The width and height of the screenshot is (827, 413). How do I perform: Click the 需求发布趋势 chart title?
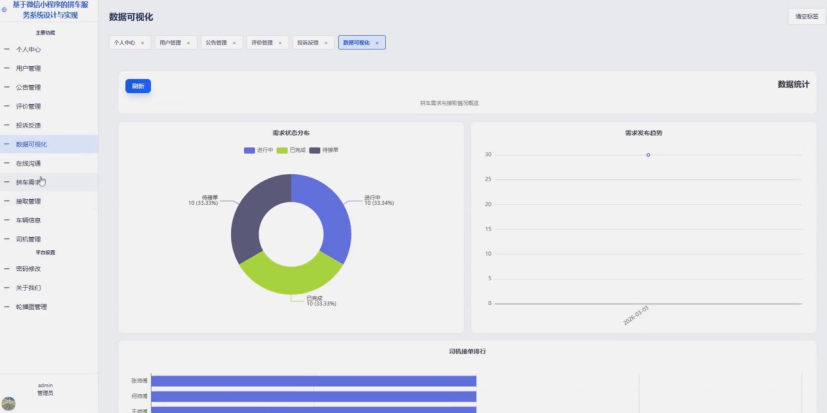point(643,133)
